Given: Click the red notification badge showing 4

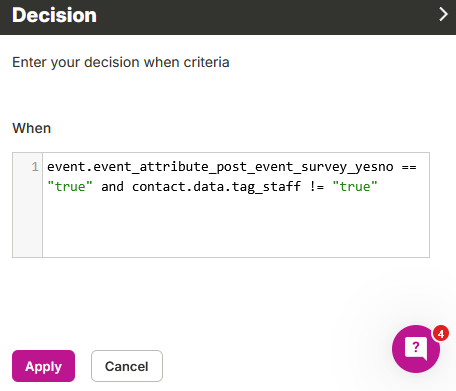Looking at the screenshot, I should 441,333.
